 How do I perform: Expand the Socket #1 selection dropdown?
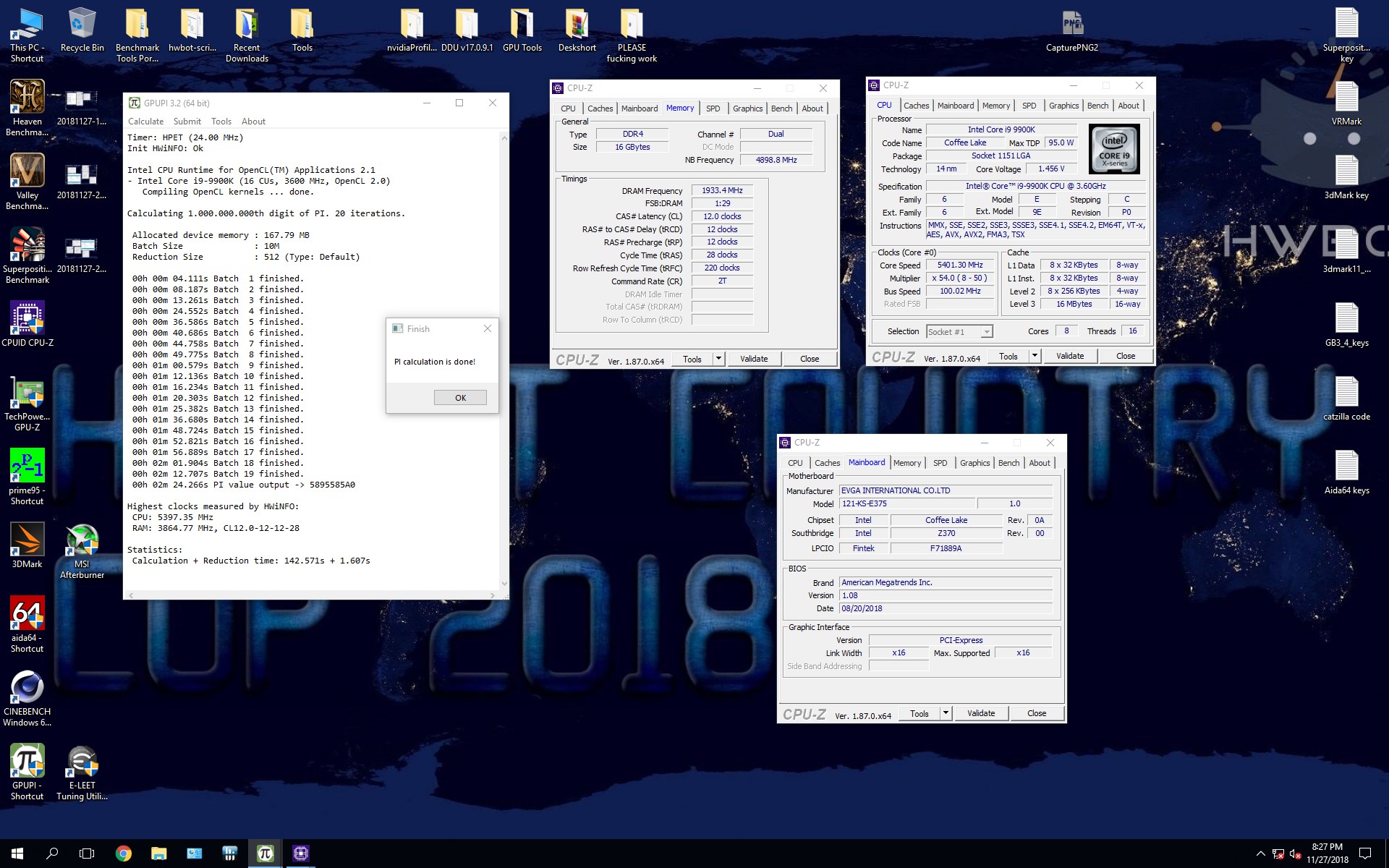coord(986,332)
